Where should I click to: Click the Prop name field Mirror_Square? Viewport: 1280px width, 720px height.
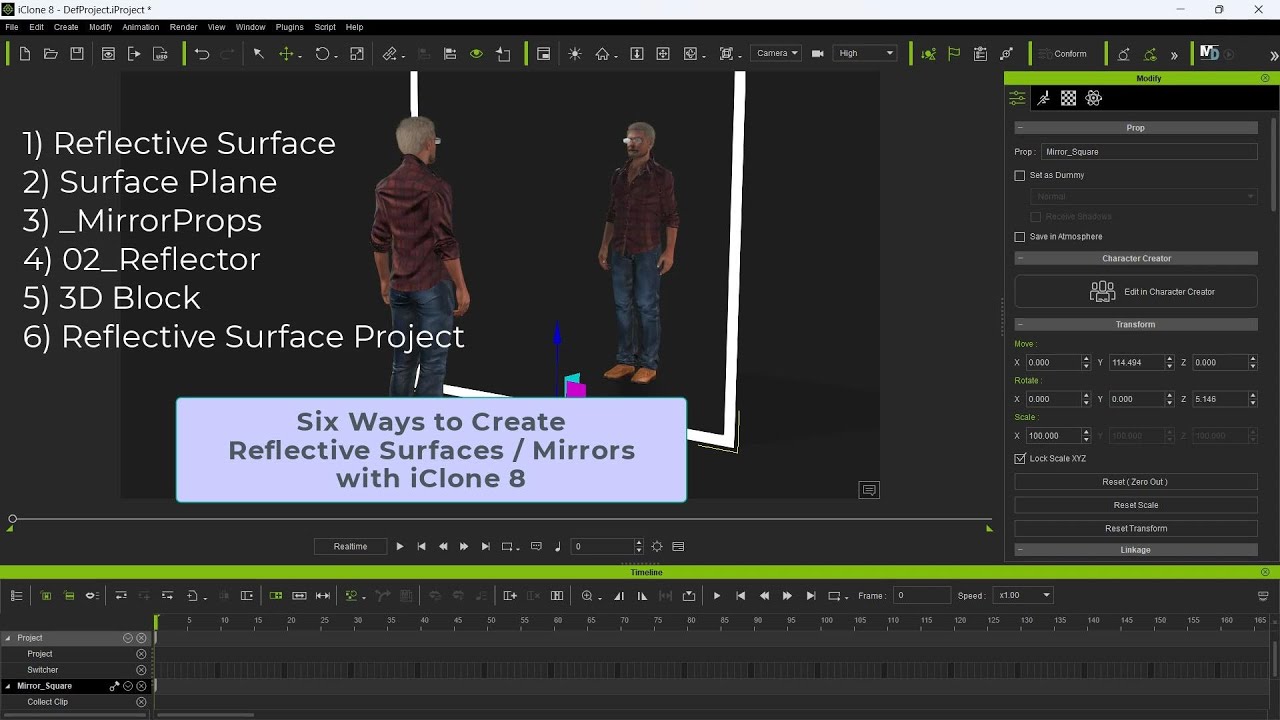[x=1149, y=152]
